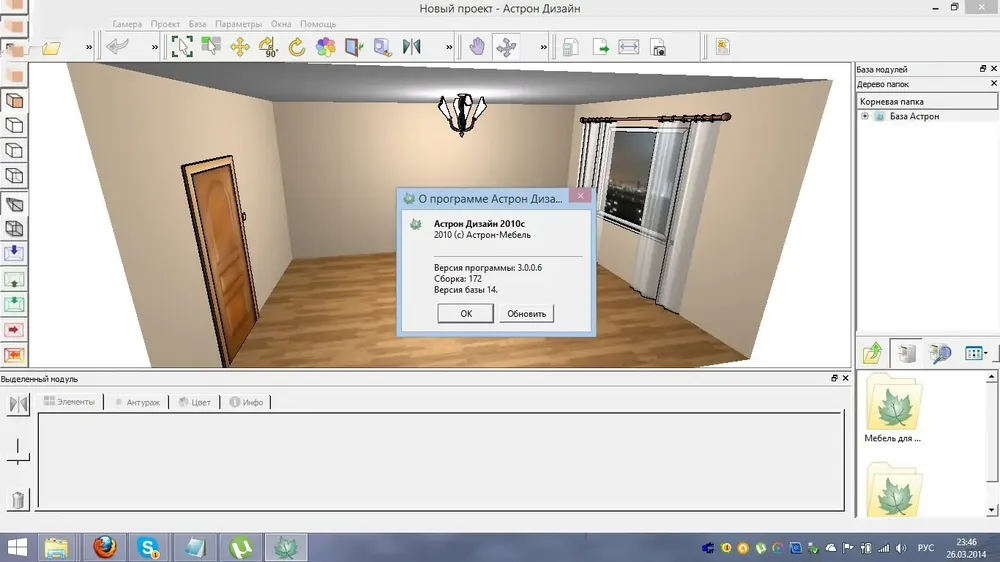Click mirror icon in Выделенный модуль panel
Image resolution: width=1000 pixels, height=562 pixels.
18,404
